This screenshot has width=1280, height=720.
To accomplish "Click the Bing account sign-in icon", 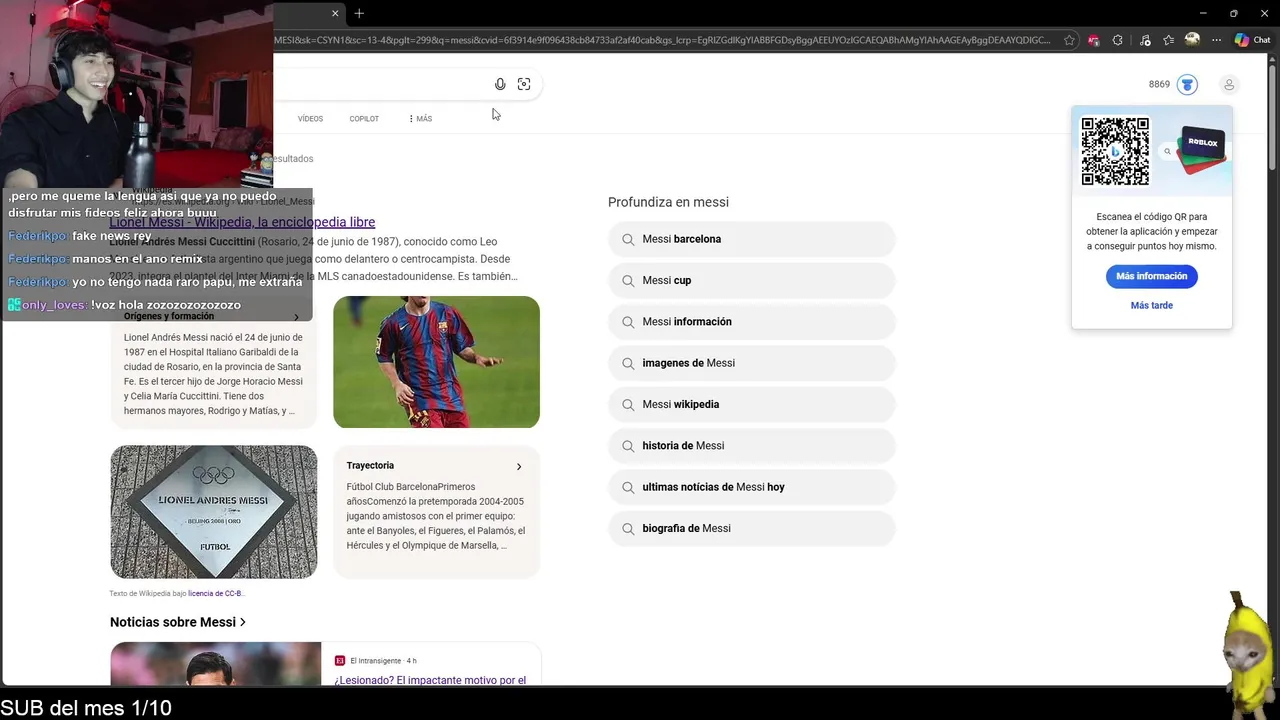I will (1229, 85).
